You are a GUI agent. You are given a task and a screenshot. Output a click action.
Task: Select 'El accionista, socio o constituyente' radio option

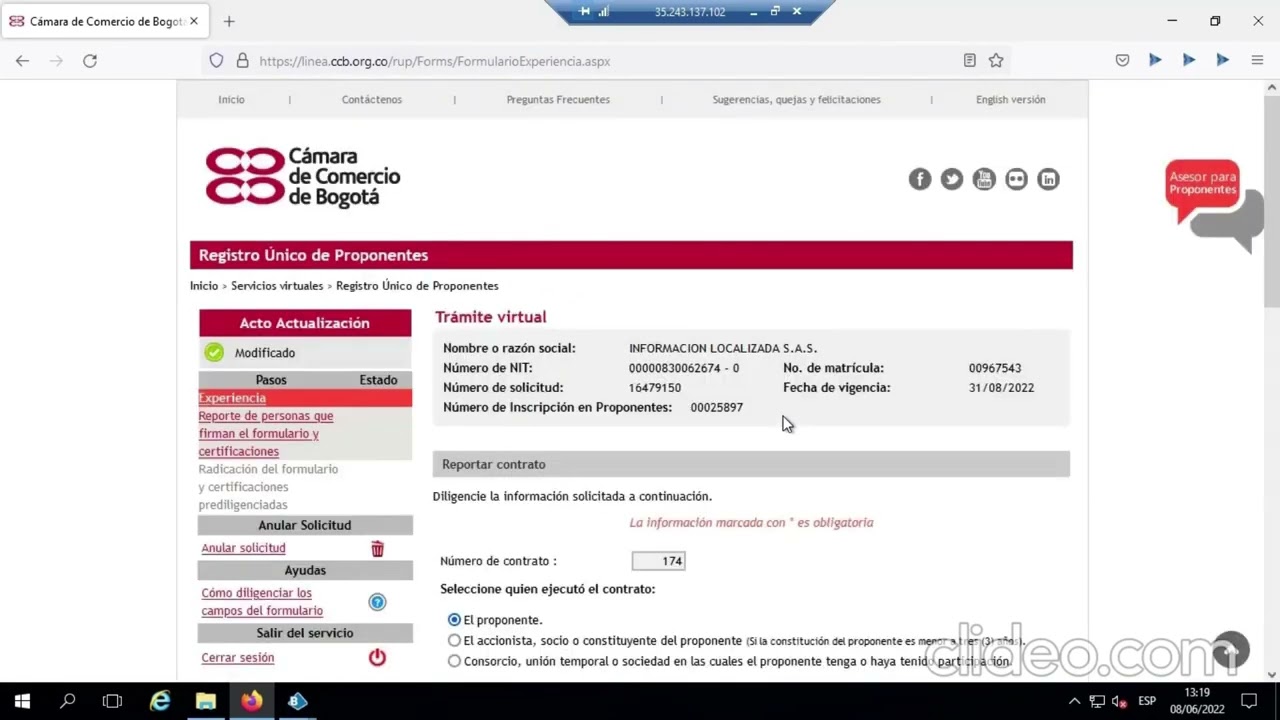(x=454, y=641)
